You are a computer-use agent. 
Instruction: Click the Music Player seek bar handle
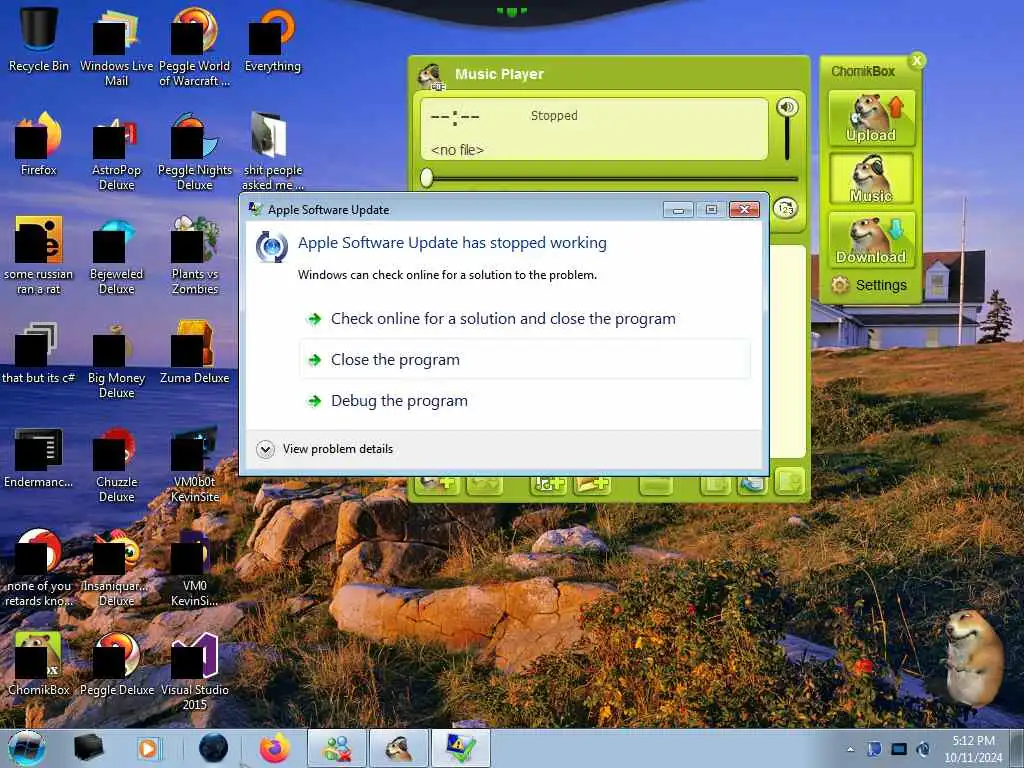point(426,178)
